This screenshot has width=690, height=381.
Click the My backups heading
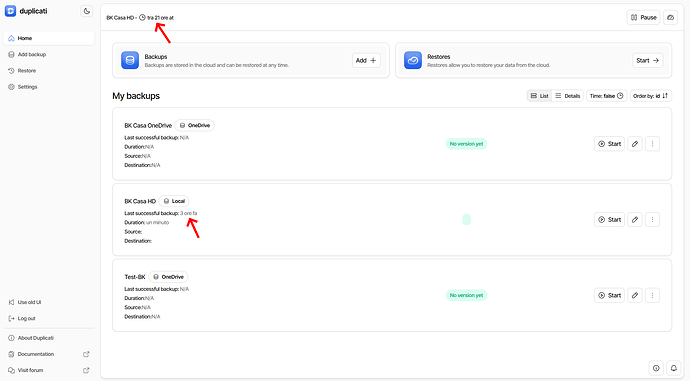point(136,96)
